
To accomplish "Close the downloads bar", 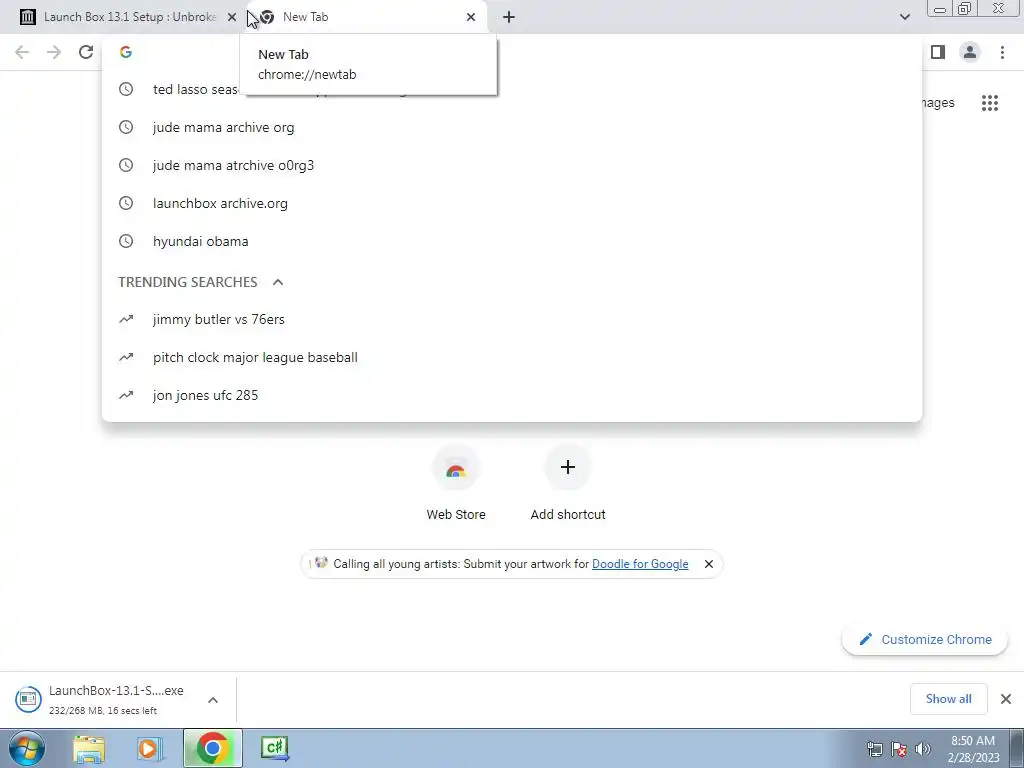I will coord(1006,699).
